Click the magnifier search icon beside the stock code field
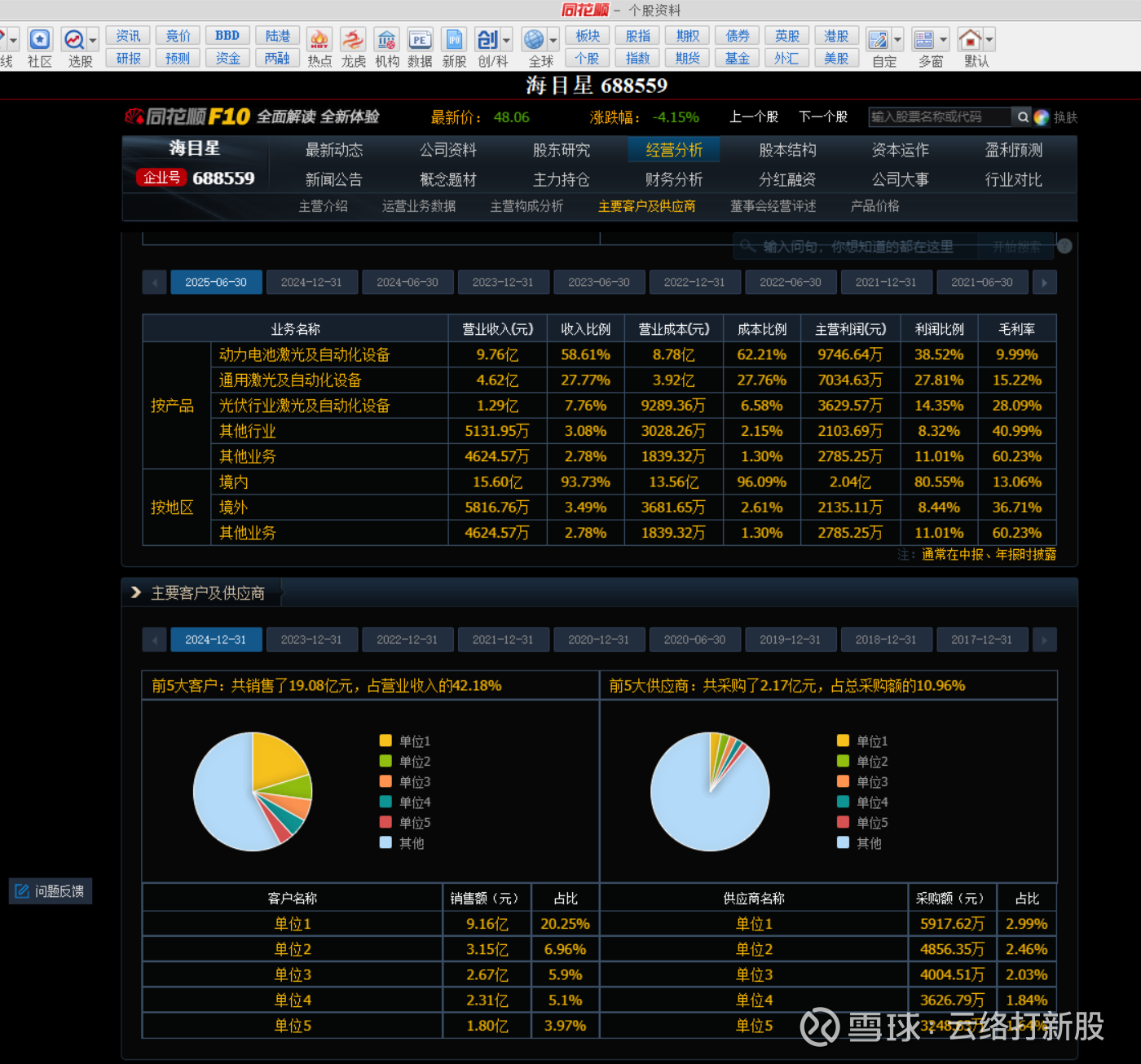This screenshot has height=1064, width=1141. pyautogui.click(x=1023, y=117)
